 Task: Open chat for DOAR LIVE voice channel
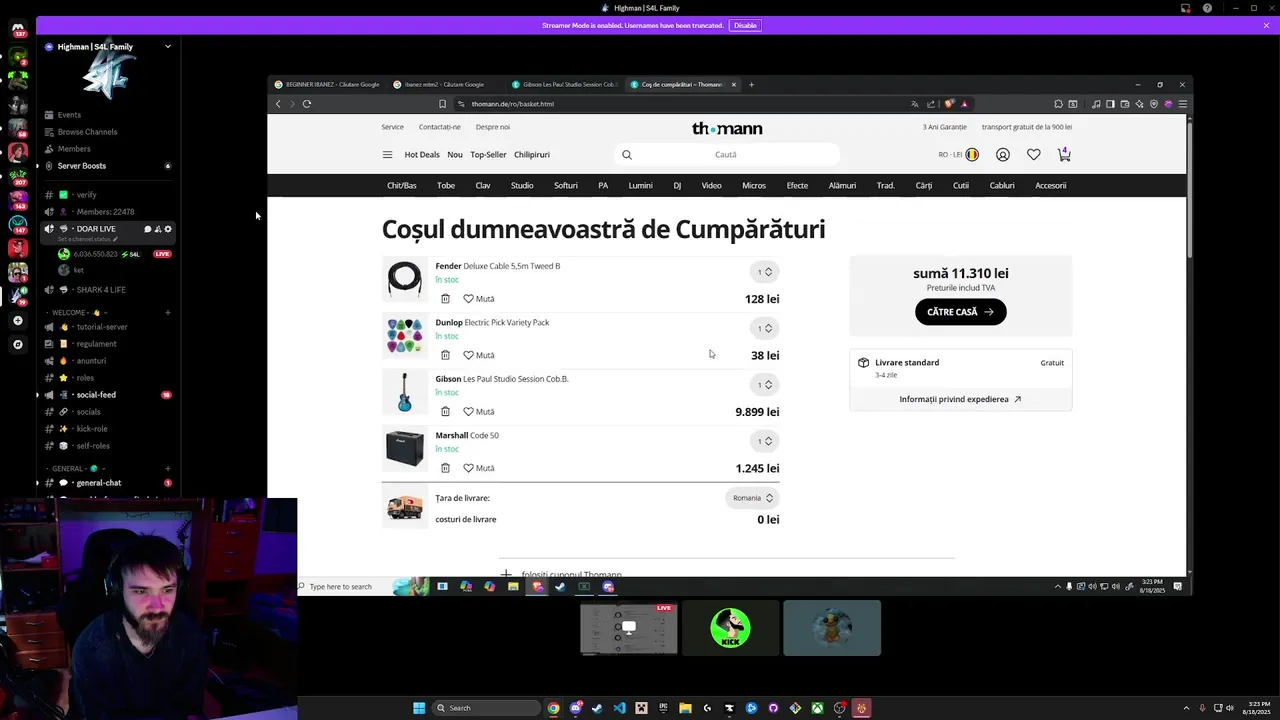(x=147, y=229)
